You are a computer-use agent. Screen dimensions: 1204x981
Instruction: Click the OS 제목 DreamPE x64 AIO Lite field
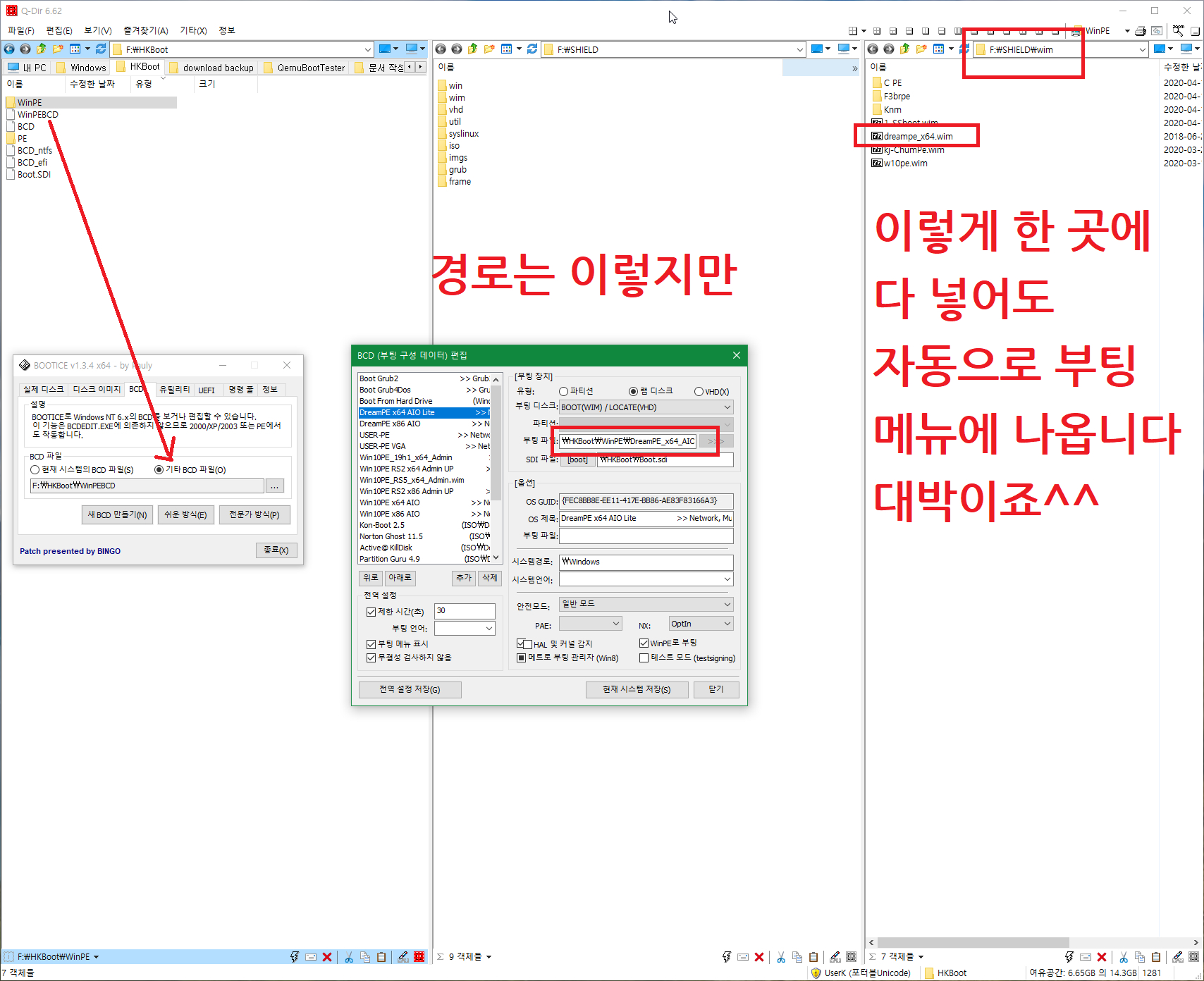pyautogui.click(x=646, y=518)
